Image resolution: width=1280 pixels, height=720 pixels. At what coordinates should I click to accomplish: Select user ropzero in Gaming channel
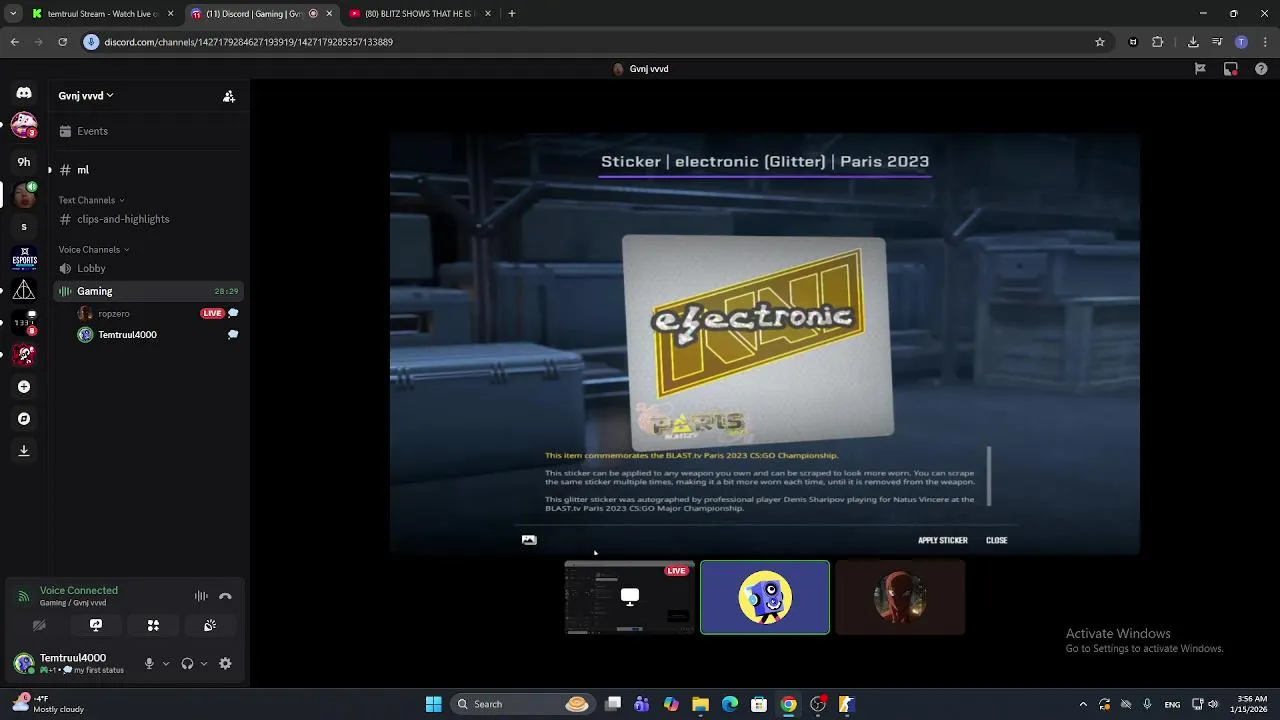[113, 314]
